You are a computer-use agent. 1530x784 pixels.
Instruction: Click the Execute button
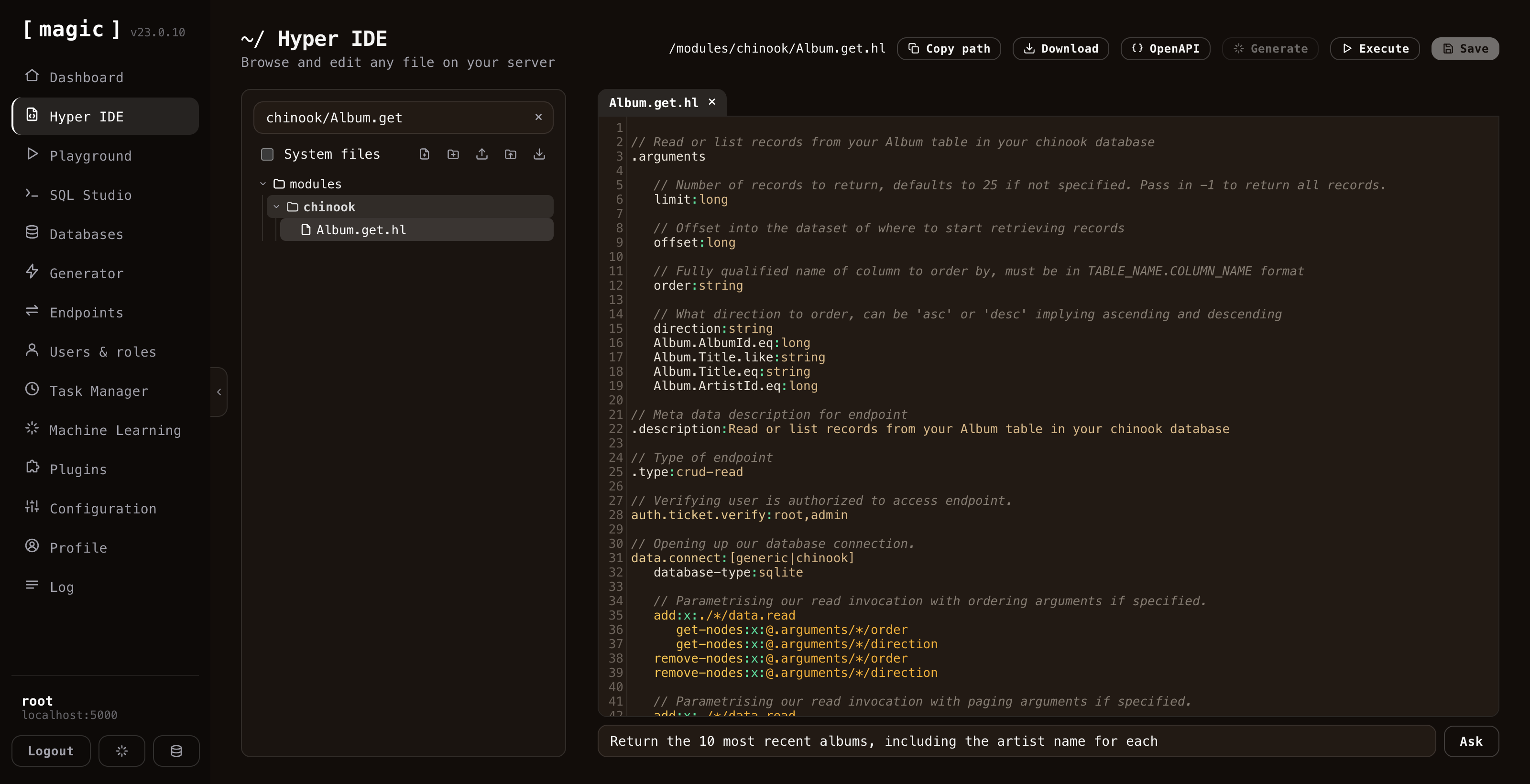(x=1375, y=49)
